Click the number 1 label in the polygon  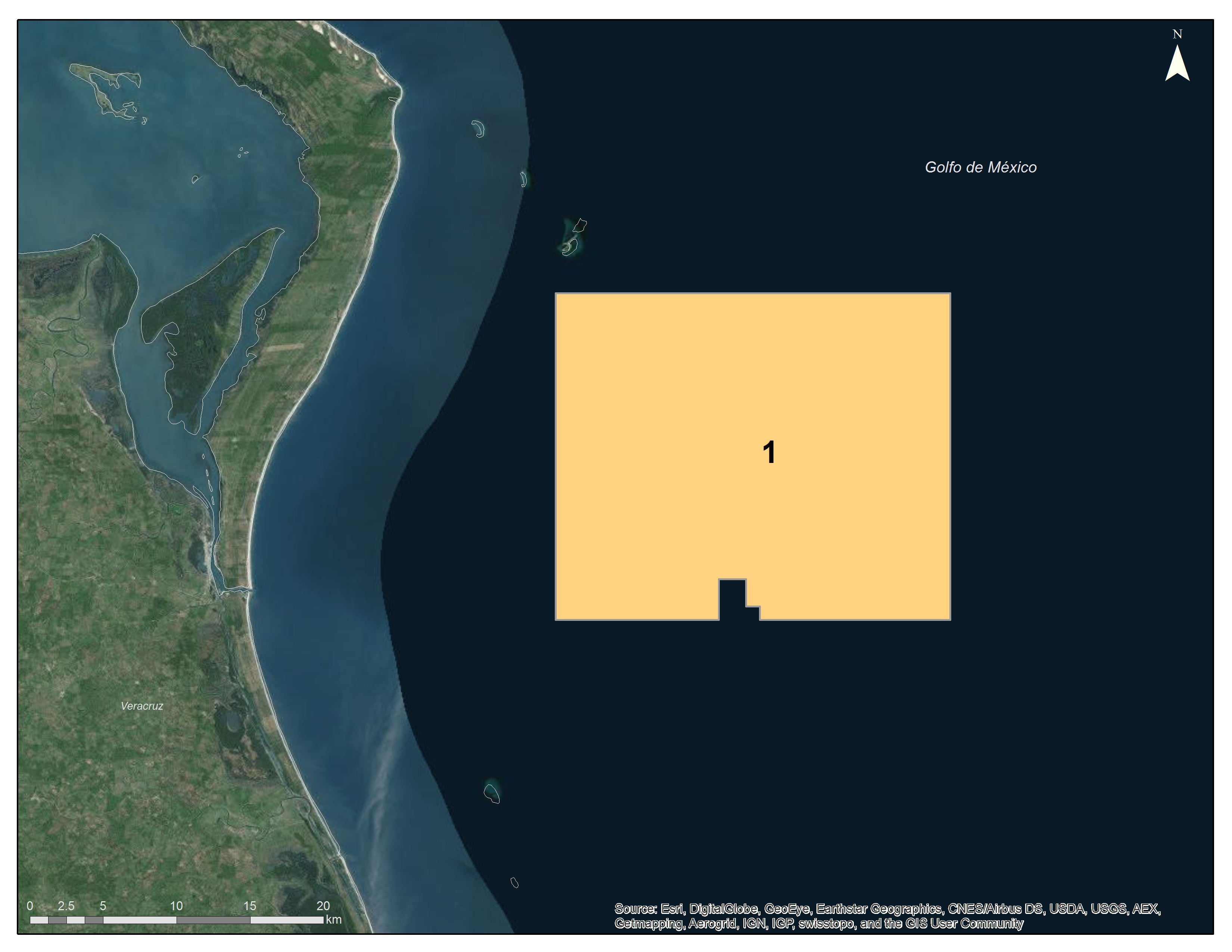coord(769,453)
